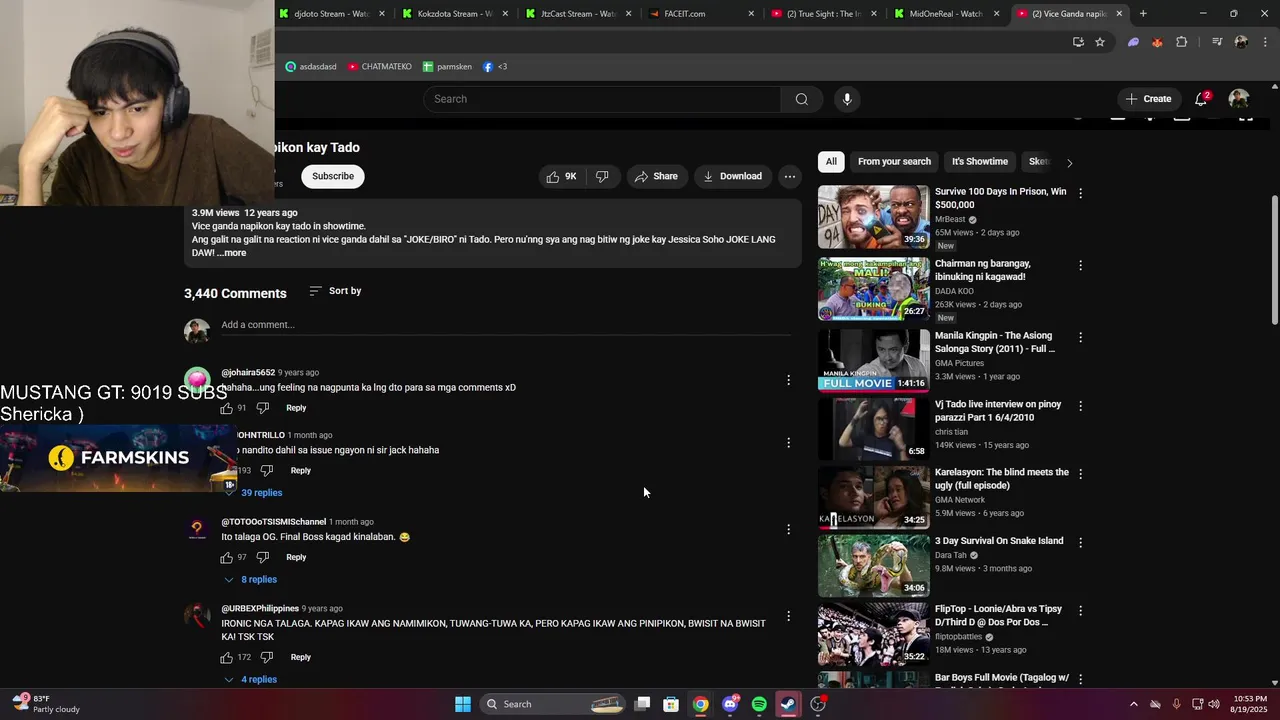
Task: Like the comment by @johaira5652
Action: (x=227, y=408)
